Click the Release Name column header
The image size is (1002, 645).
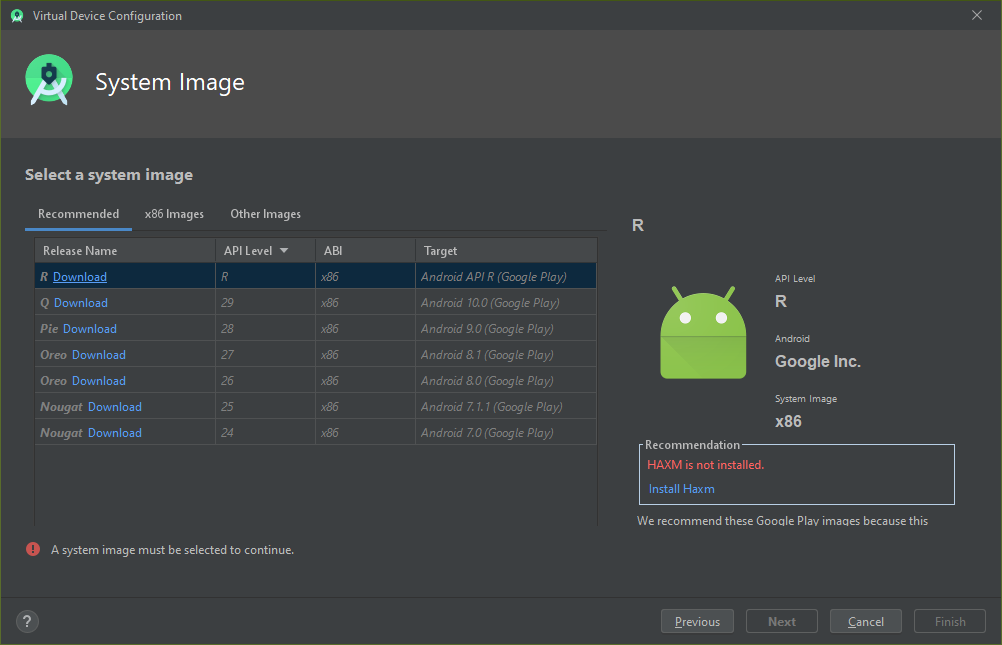(x=80, y=251)
